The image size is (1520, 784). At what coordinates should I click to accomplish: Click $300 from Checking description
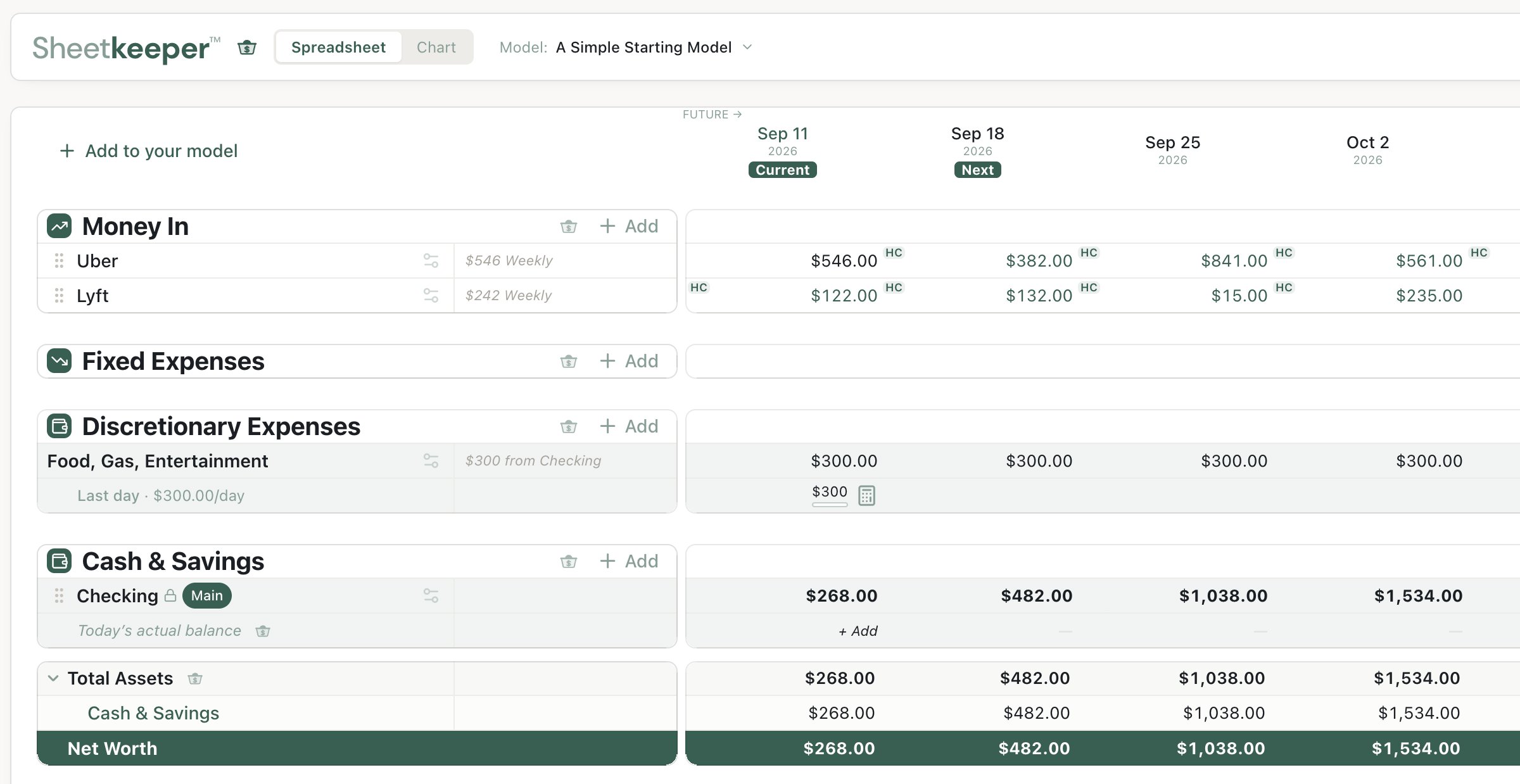[533, 461]
